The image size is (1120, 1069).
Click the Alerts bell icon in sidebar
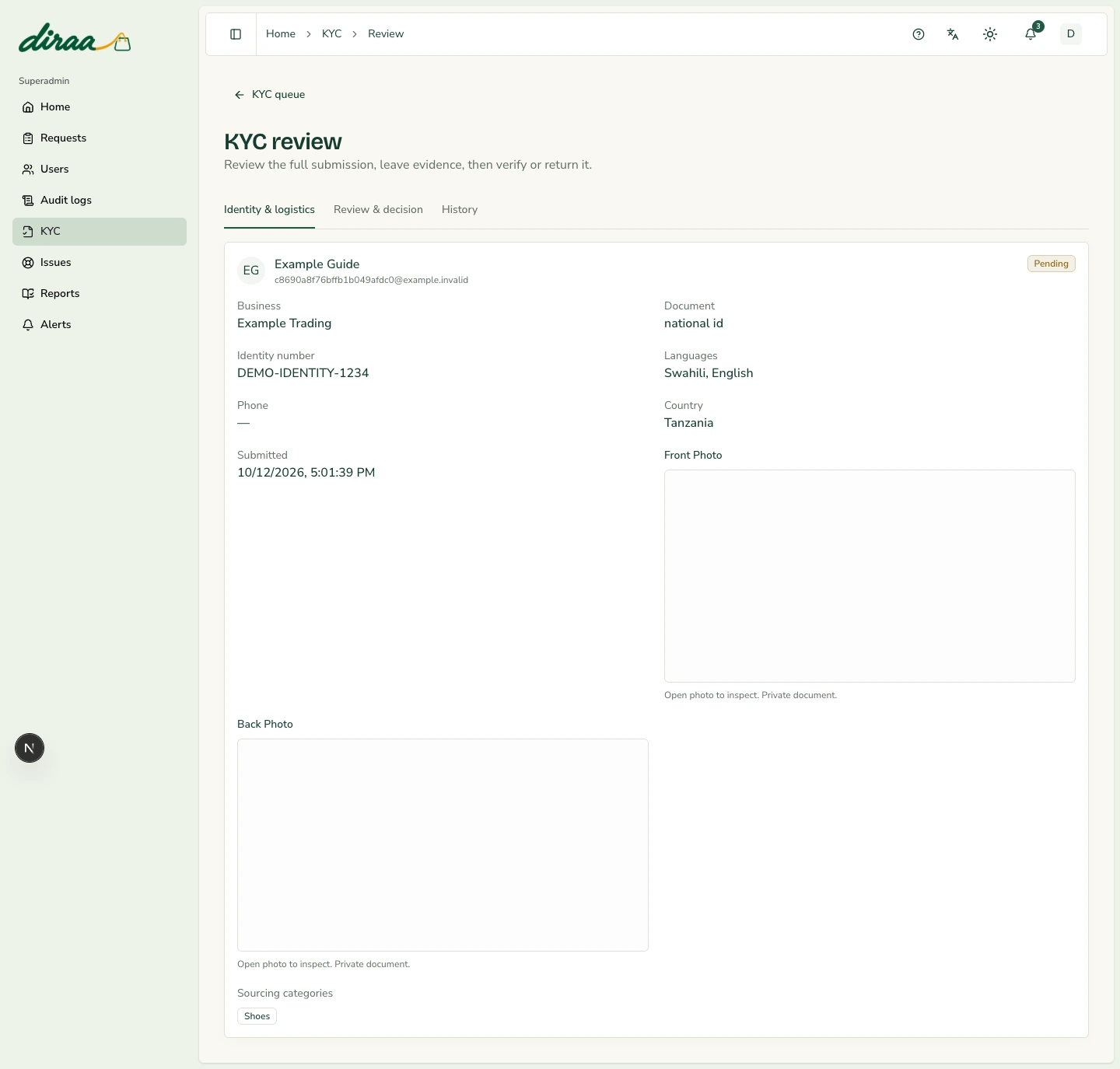tap(28, 325)
